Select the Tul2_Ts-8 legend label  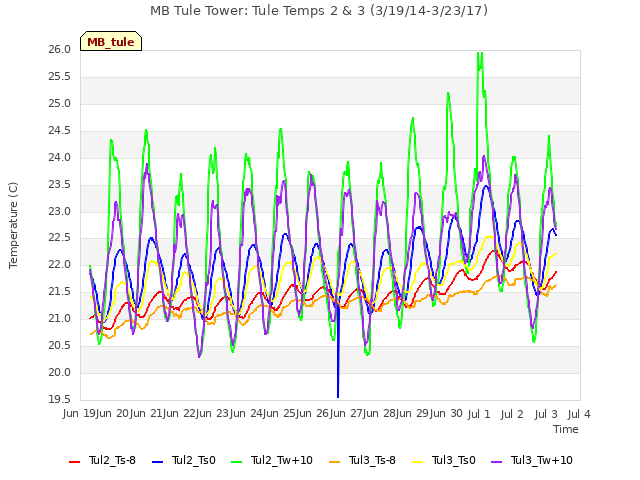(x=112, y=460)
